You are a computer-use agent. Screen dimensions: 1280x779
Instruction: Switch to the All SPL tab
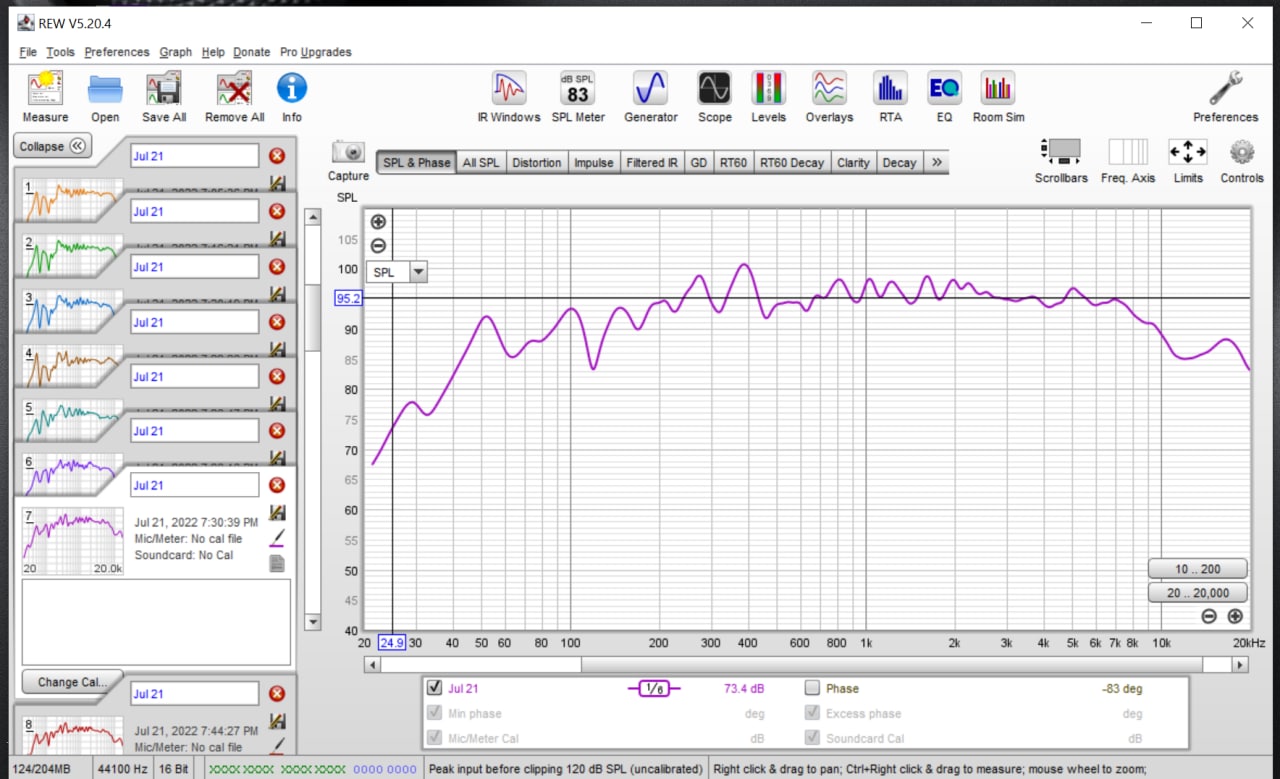pos(481,162)
